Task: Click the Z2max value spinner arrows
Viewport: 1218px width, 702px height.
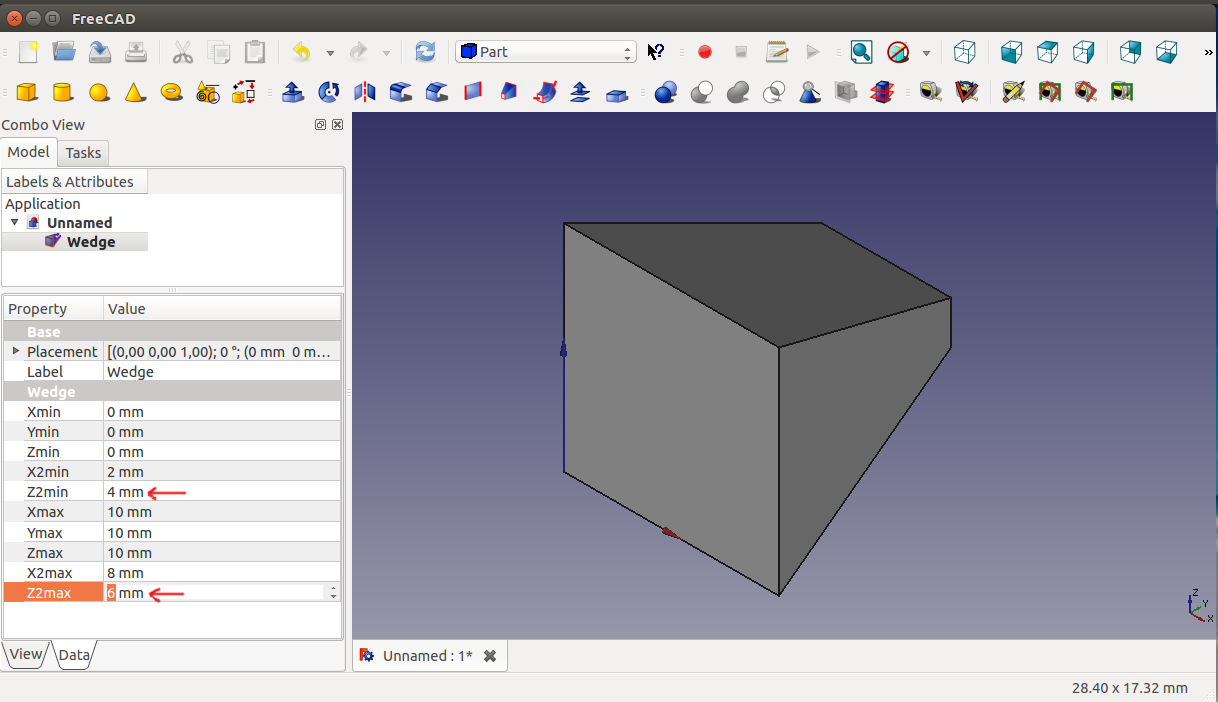Action: click(x=333, y=593)
